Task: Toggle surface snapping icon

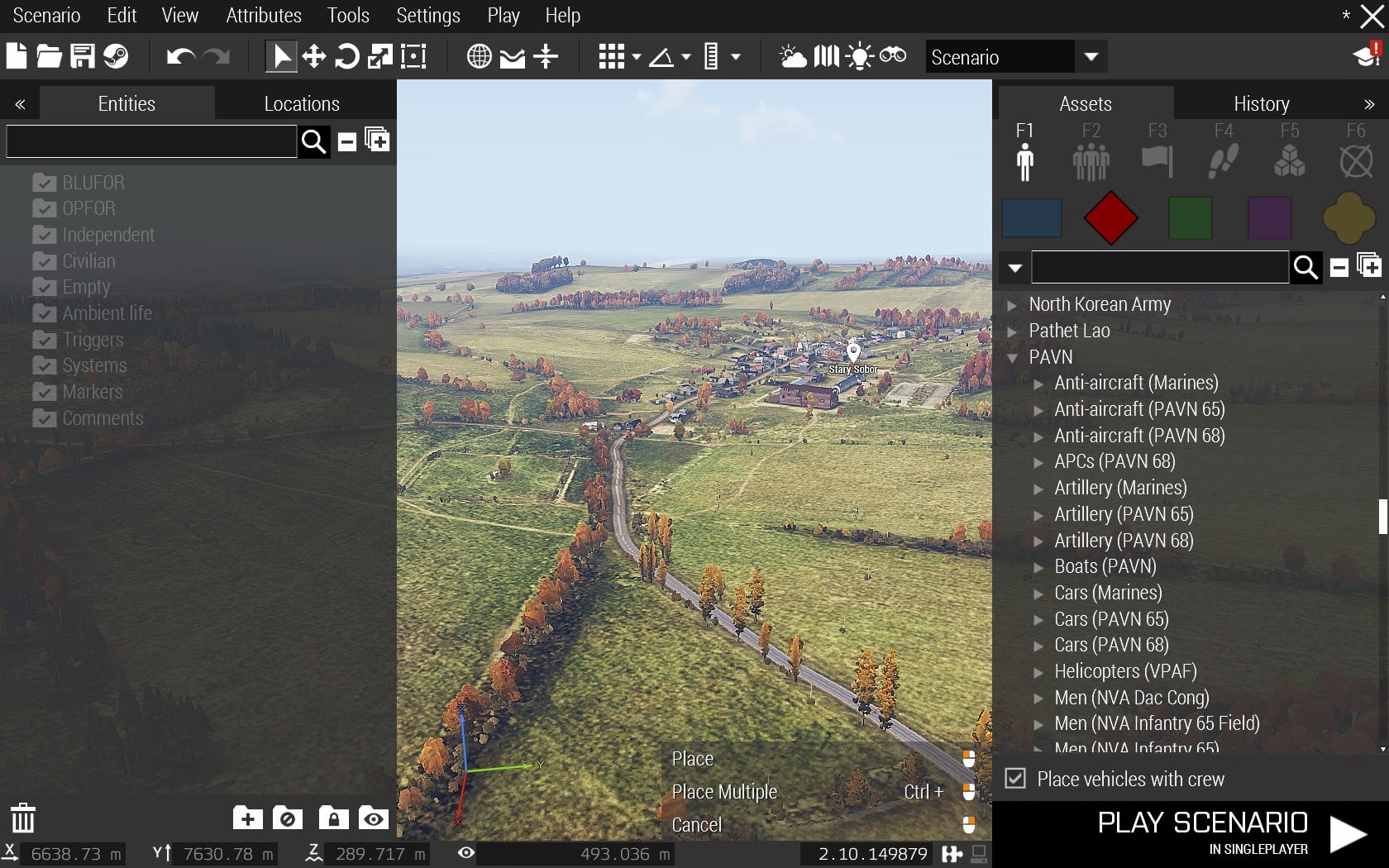Action: [513, 57]
